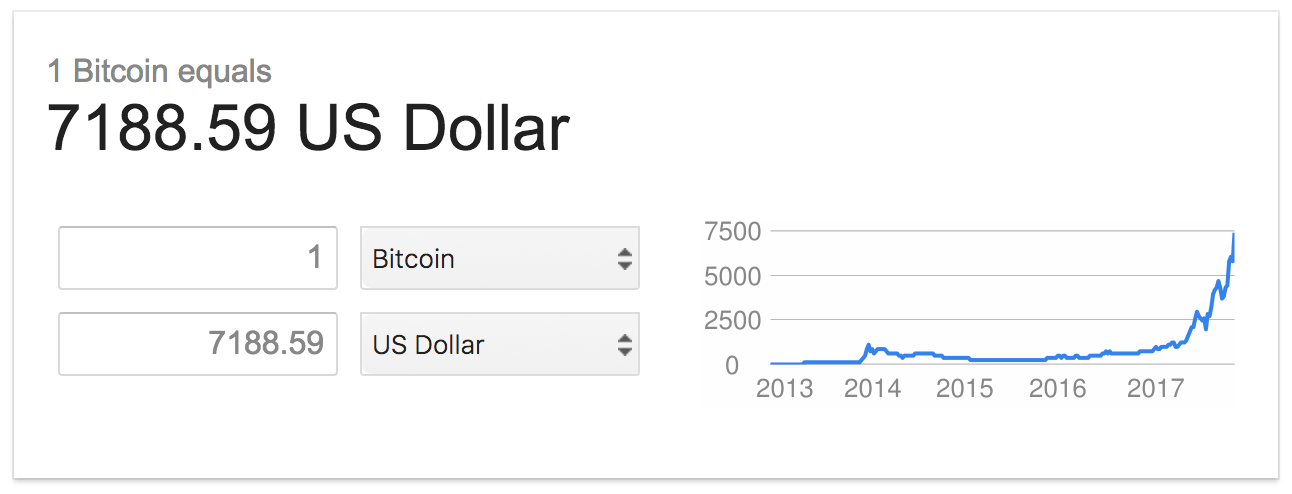Click the 7188.59 US Dollar headline result
This screenshot has height=494, width=1292.
click(309, 129)
